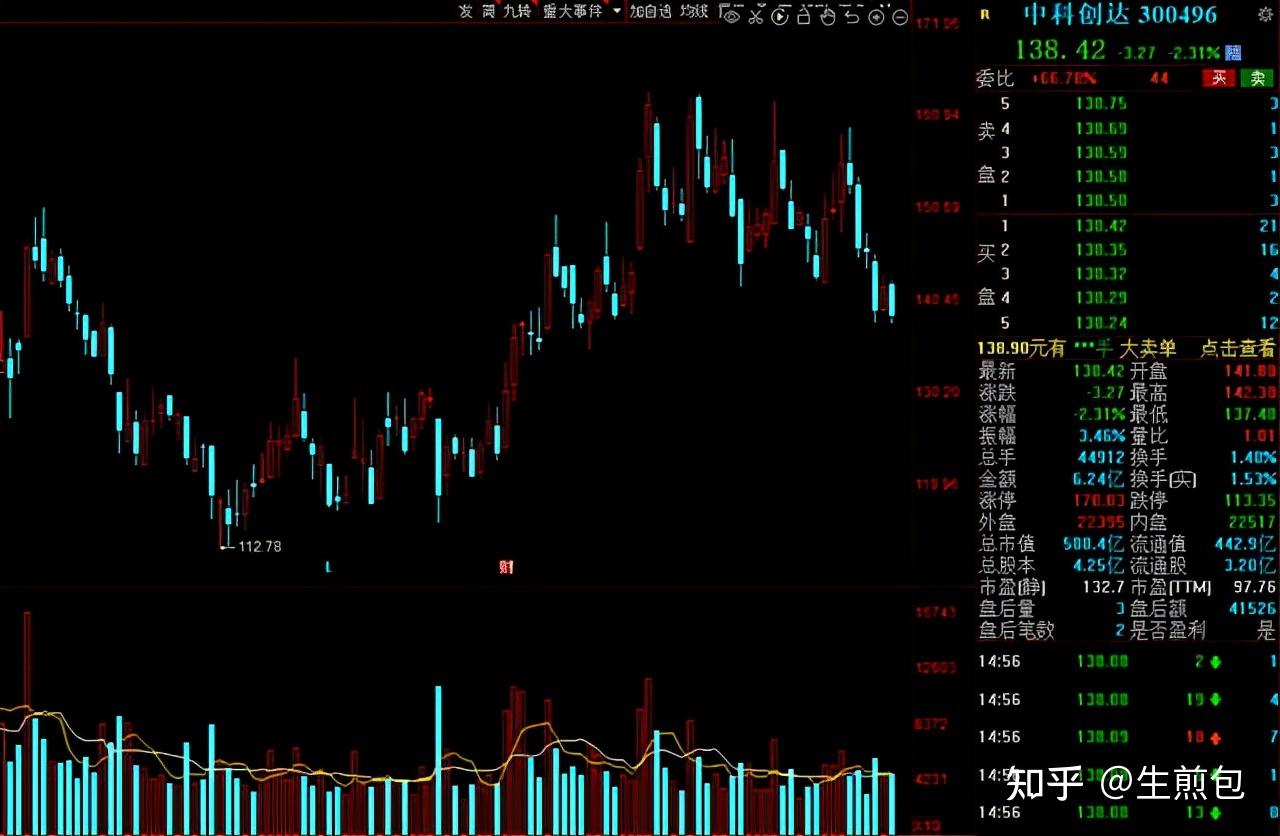The image size is (1280, 836).
Task: Click the 盘后笔数 after-hours trades label
Action: (1016, 631)
